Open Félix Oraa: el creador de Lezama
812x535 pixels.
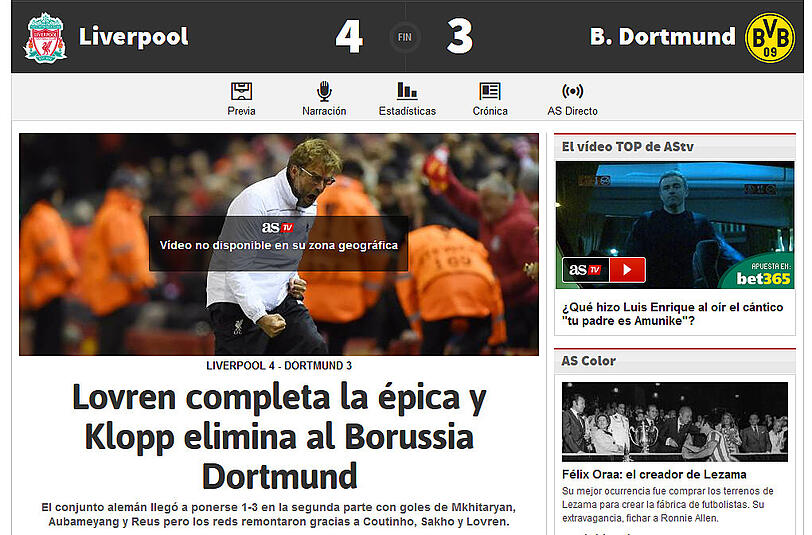tap(654, 474)
